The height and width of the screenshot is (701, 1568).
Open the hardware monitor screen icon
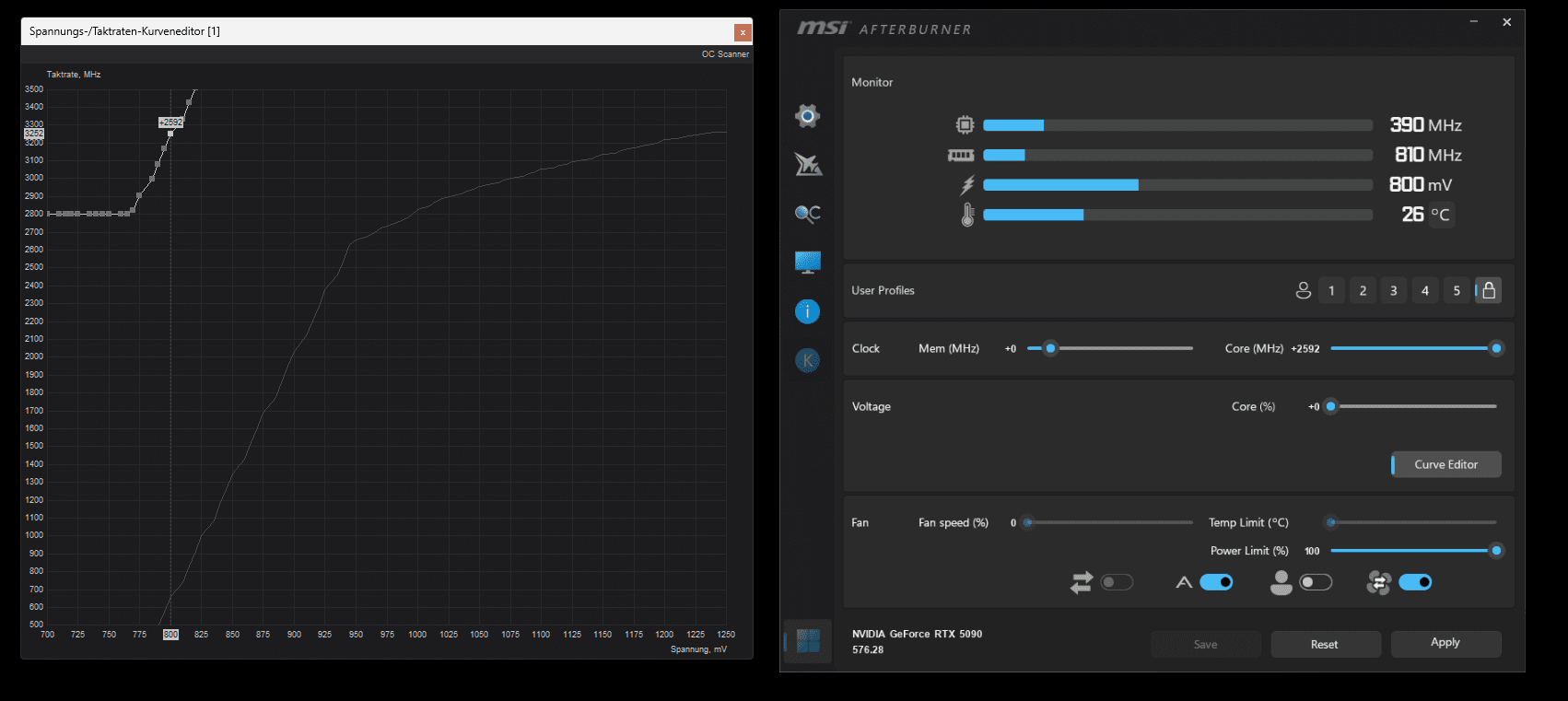[x=807, y=263]
